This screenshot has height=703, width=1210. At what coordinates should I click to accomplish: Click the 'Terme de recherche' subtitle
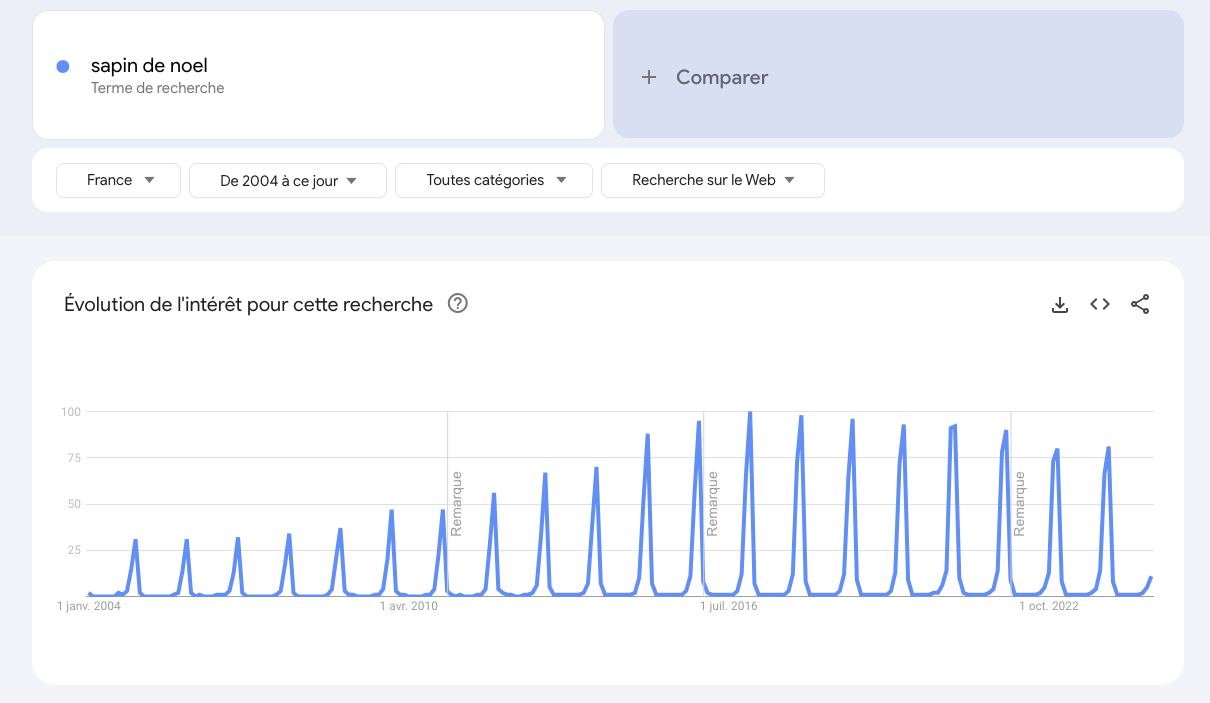click(x=158, y=88)
